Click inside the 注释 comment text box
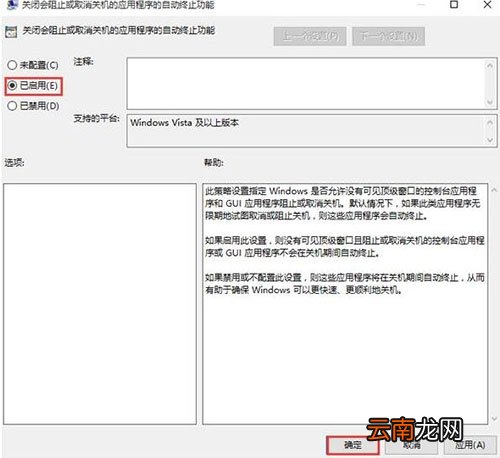This screenshot has height=458, width=500. tap(306, 83)
